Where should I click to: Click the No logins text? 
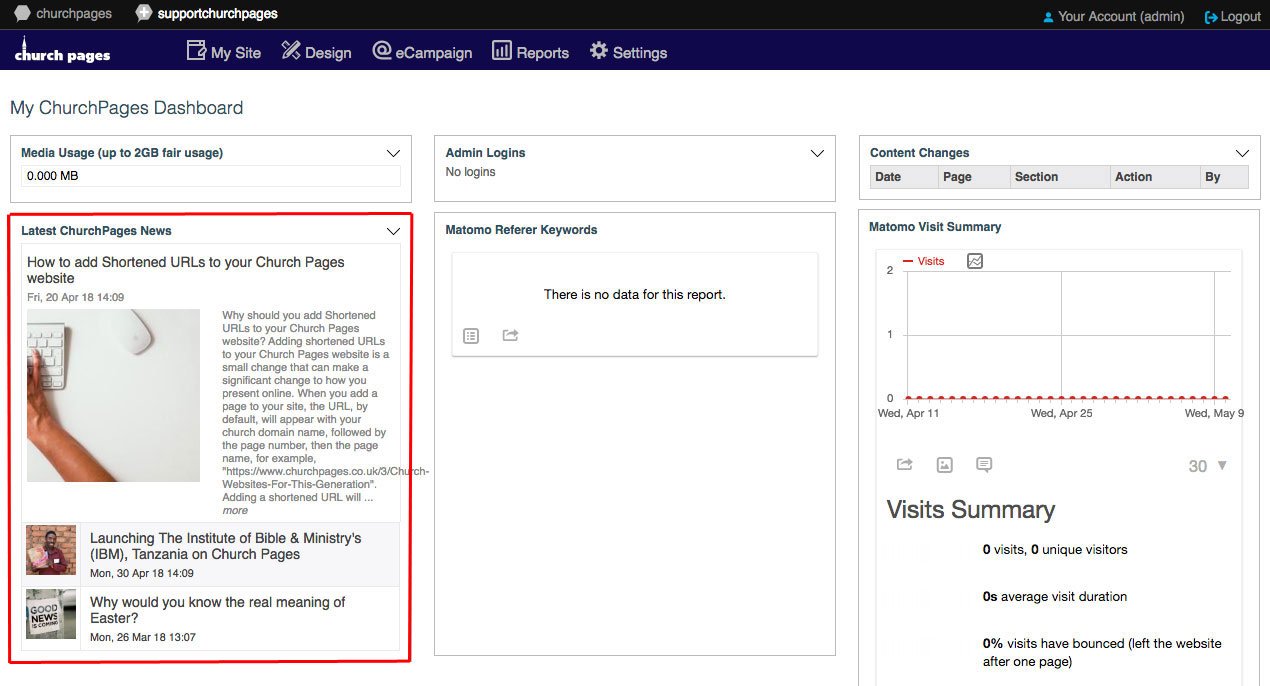[470, 172]
